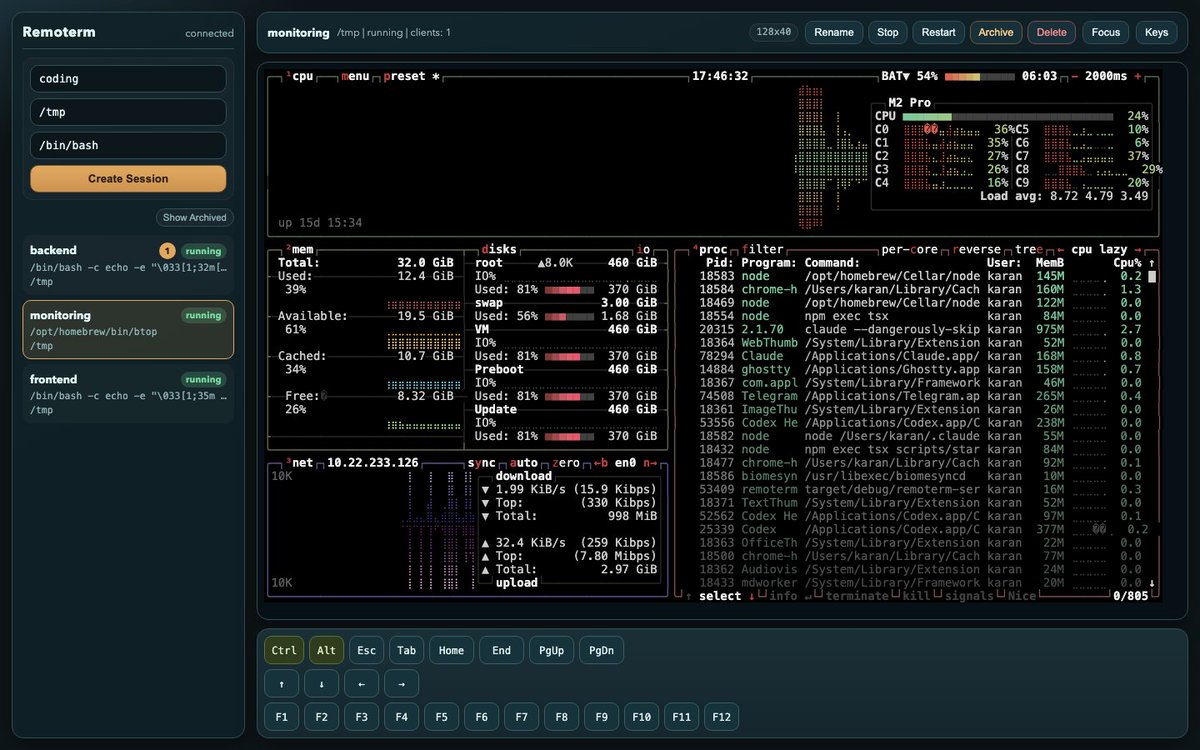
Task: Click the right arrow key button
Action: (401, 684)
